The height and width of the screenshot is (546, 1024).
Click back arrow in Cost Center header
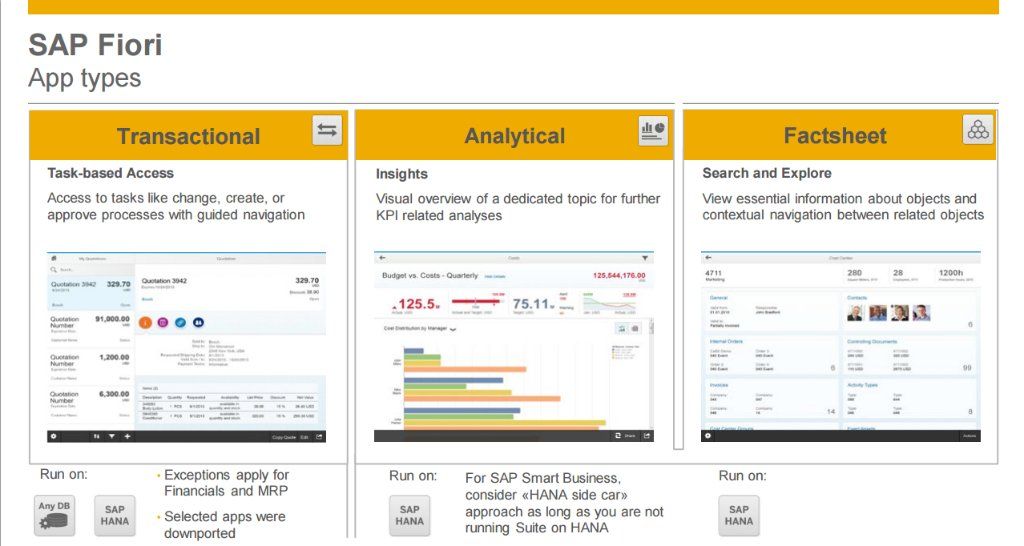click(708, 257)
